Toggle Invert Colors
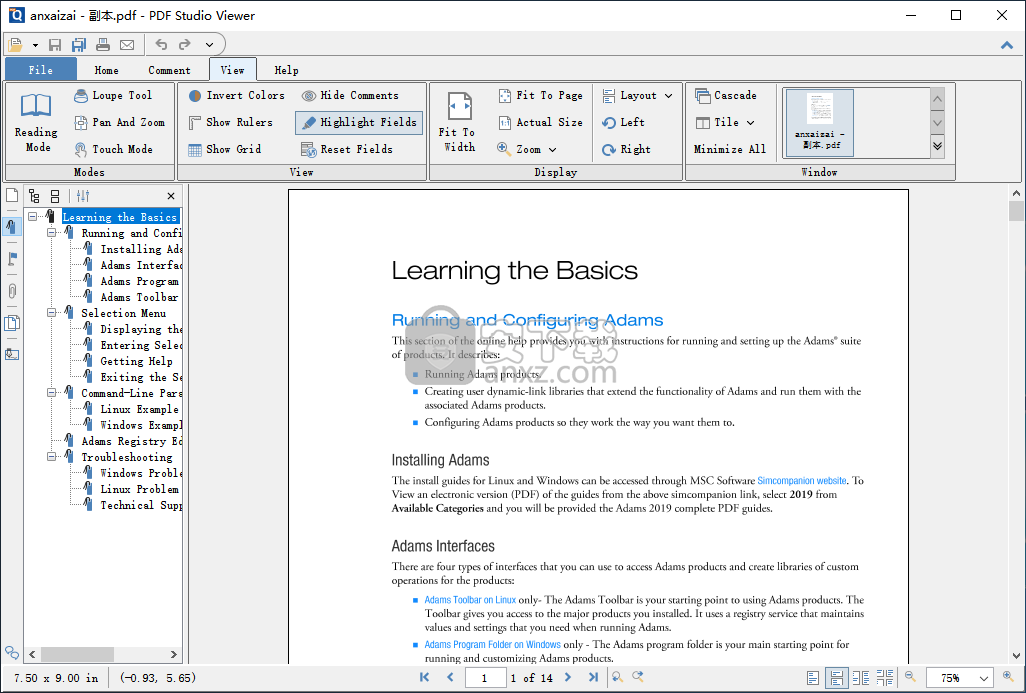The image size is (1026, 693). pos(236,96)
